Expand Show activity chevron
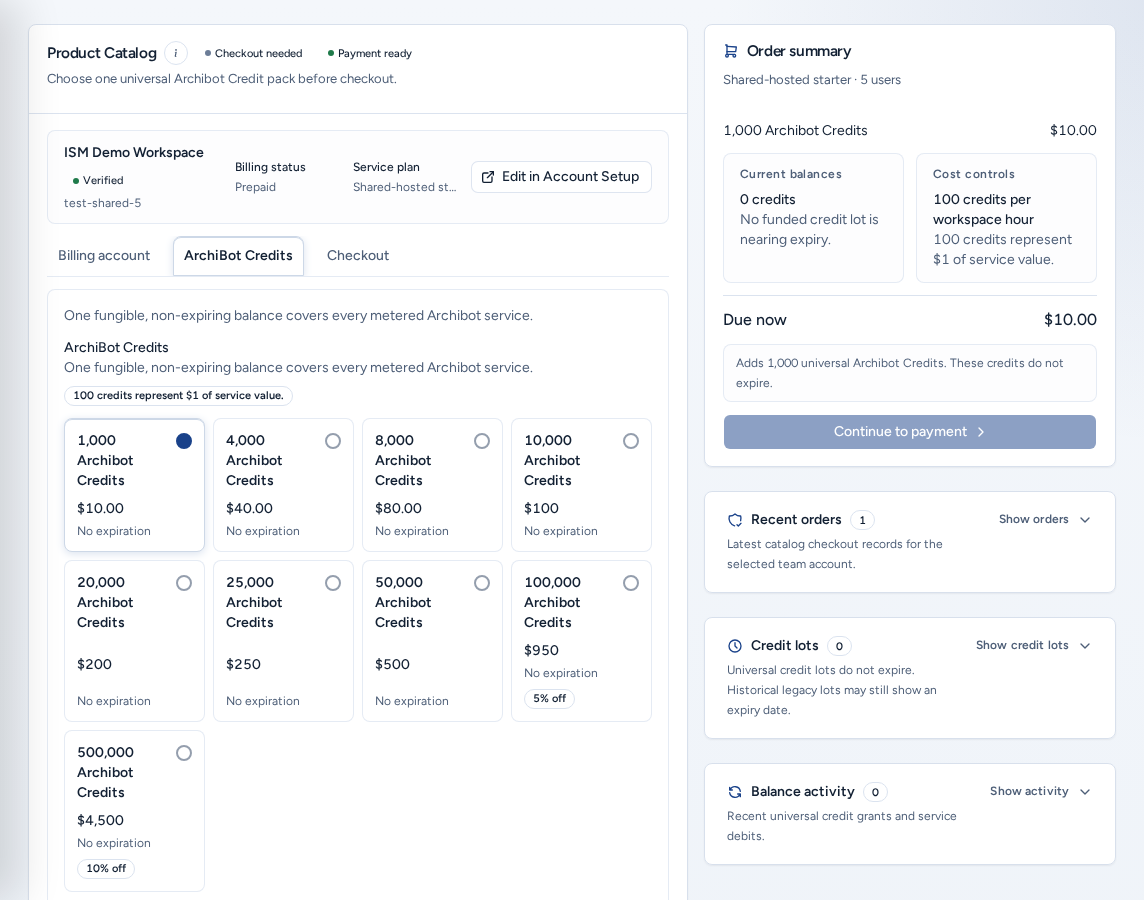Screen dimensions: 1144x900 pos(1085,792)
